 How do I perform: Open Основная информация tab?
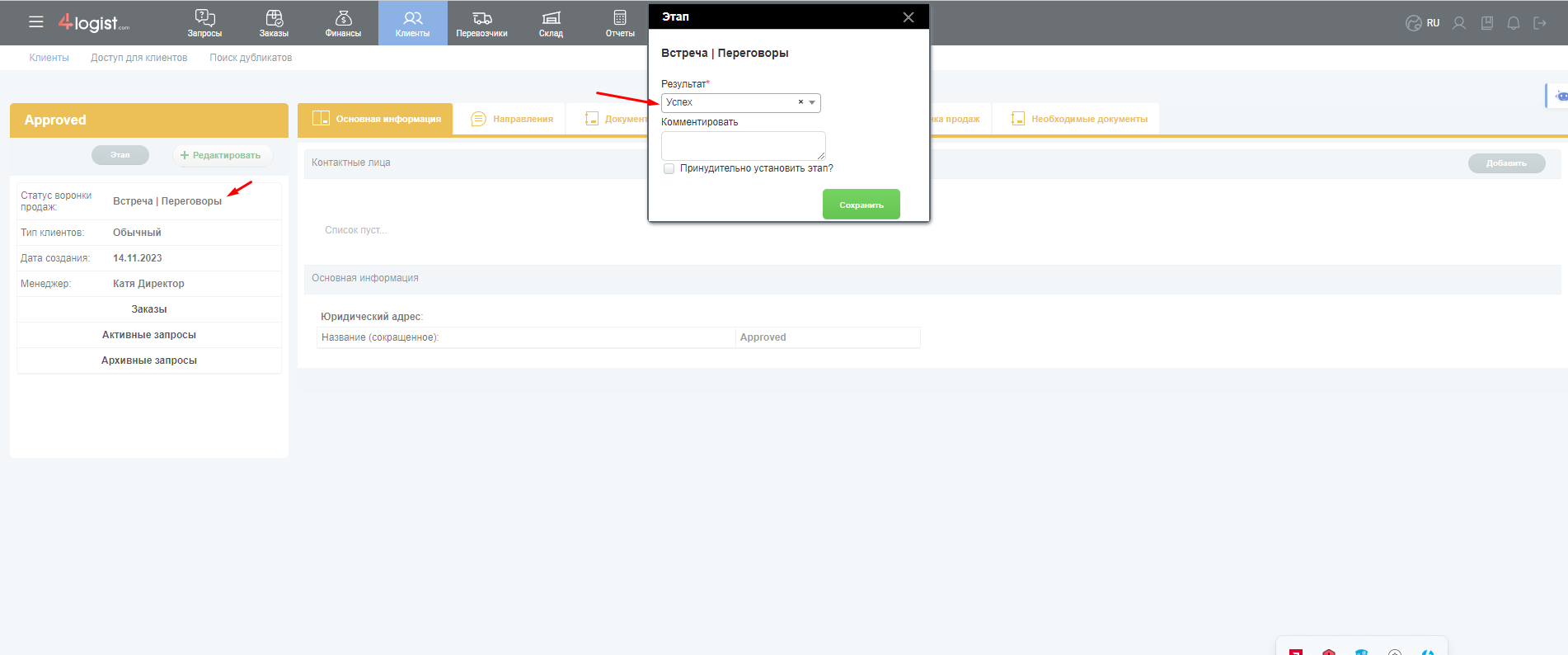(375, 119)
